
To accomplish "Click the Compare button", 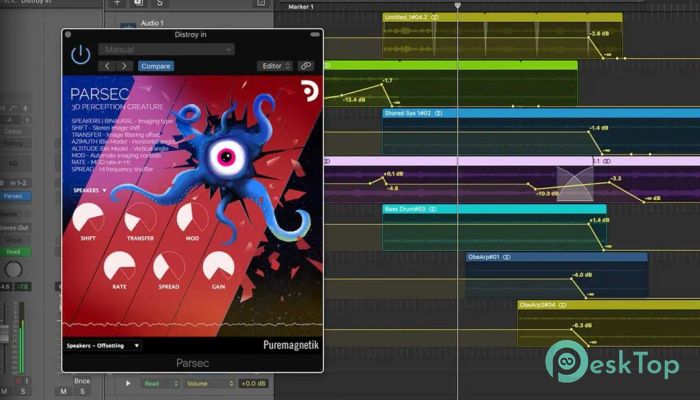I will 156,66.
